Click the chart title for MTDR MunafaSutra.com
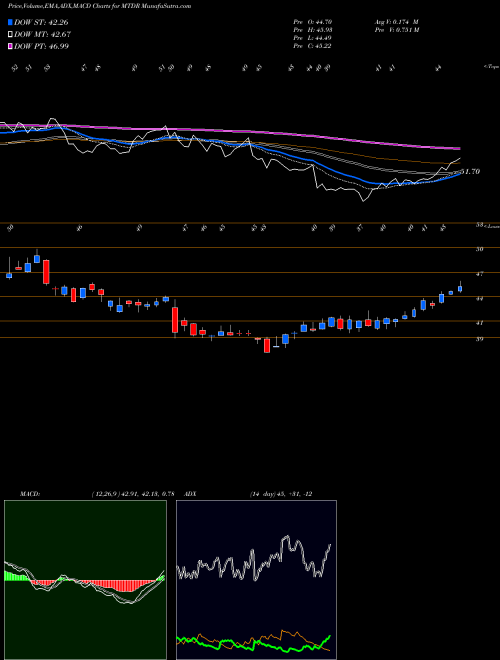The width and height of the screenshot is (500, 660). point(99,6)
